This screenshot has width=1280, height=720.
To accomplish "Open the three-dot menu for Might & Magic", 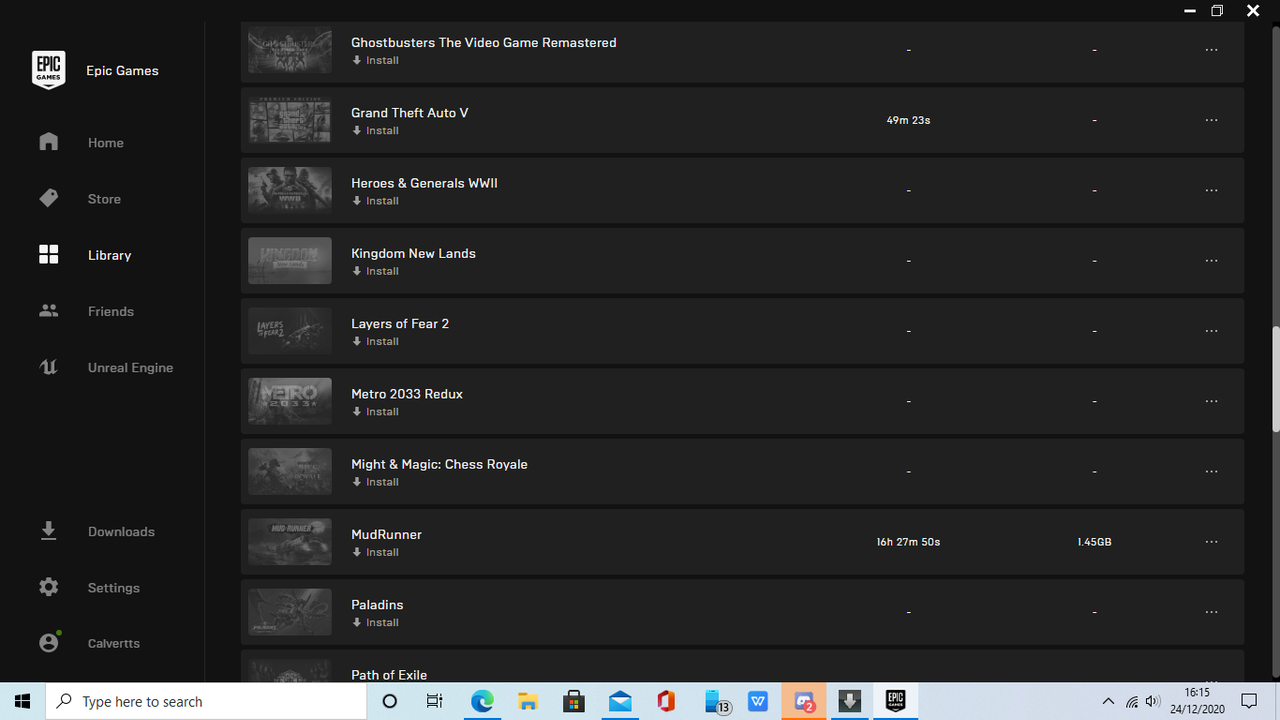I will click(x=1211, y=471).
